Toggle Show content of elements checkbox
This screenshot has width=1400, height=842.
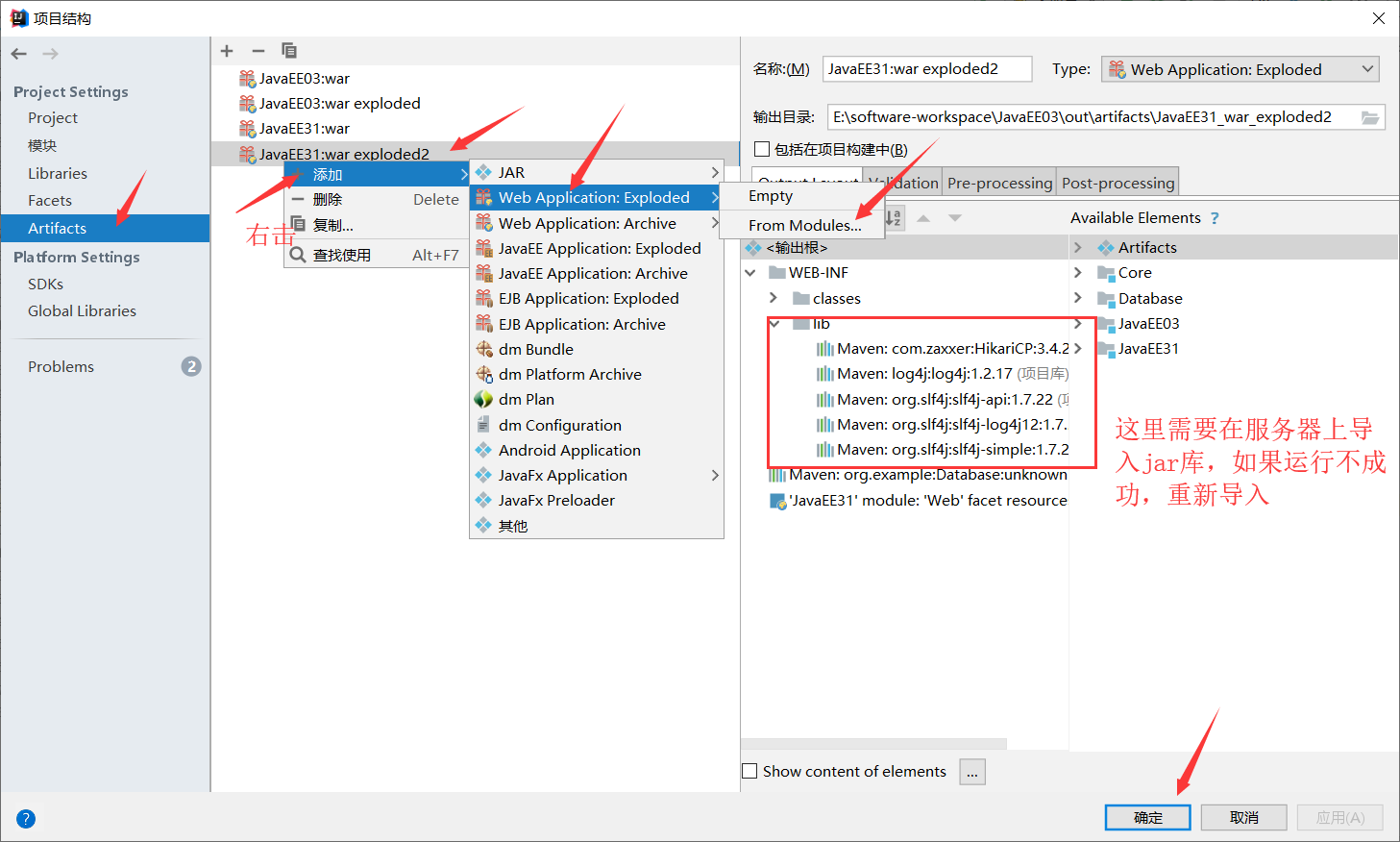click(750, 771)
